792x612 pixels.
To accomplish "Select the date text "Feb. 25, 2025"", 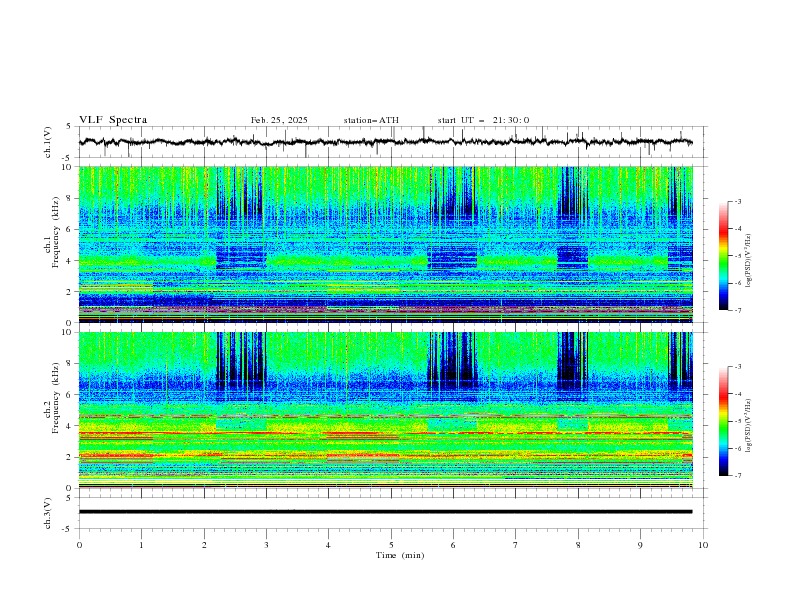I will [279, 120].
